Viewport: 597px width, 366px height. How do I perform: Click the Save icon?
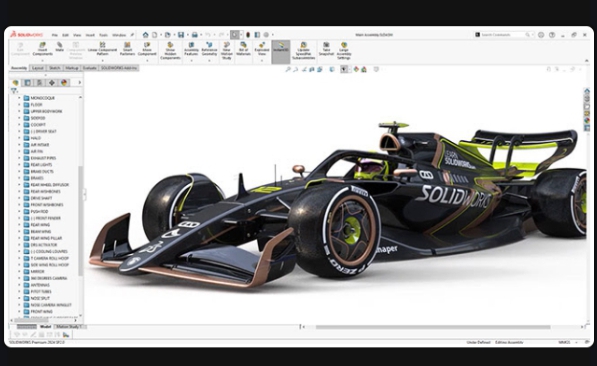coord(181,35)
